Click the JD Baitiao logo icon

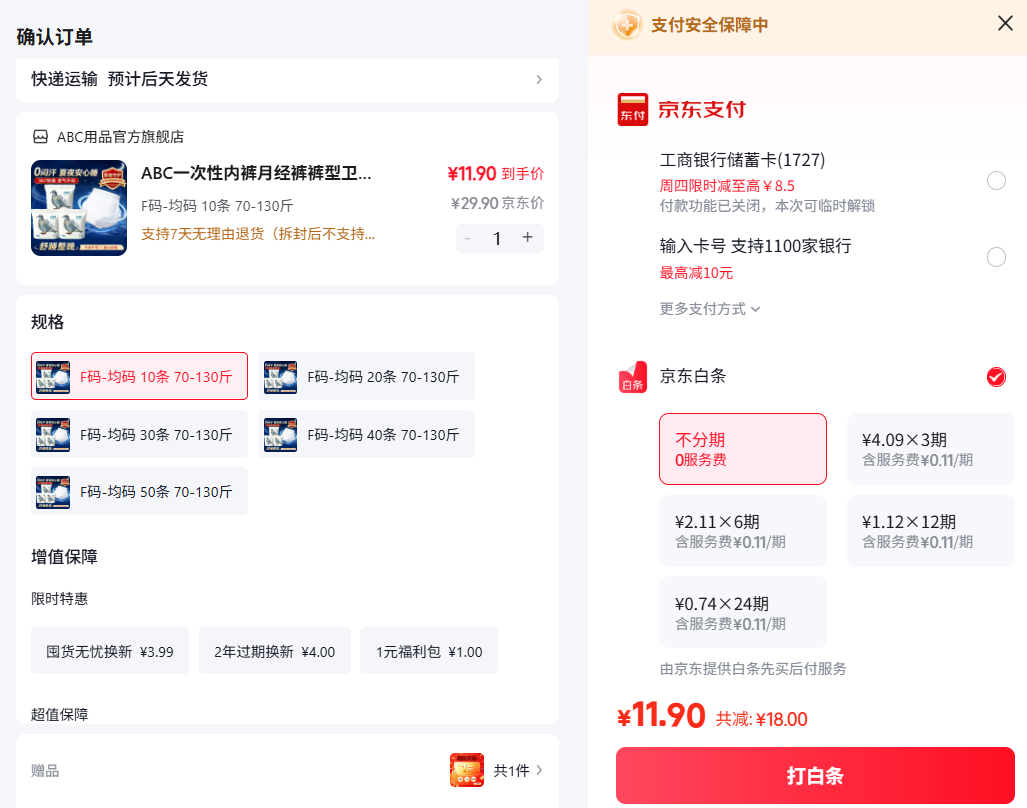click(x=633, y=376)
